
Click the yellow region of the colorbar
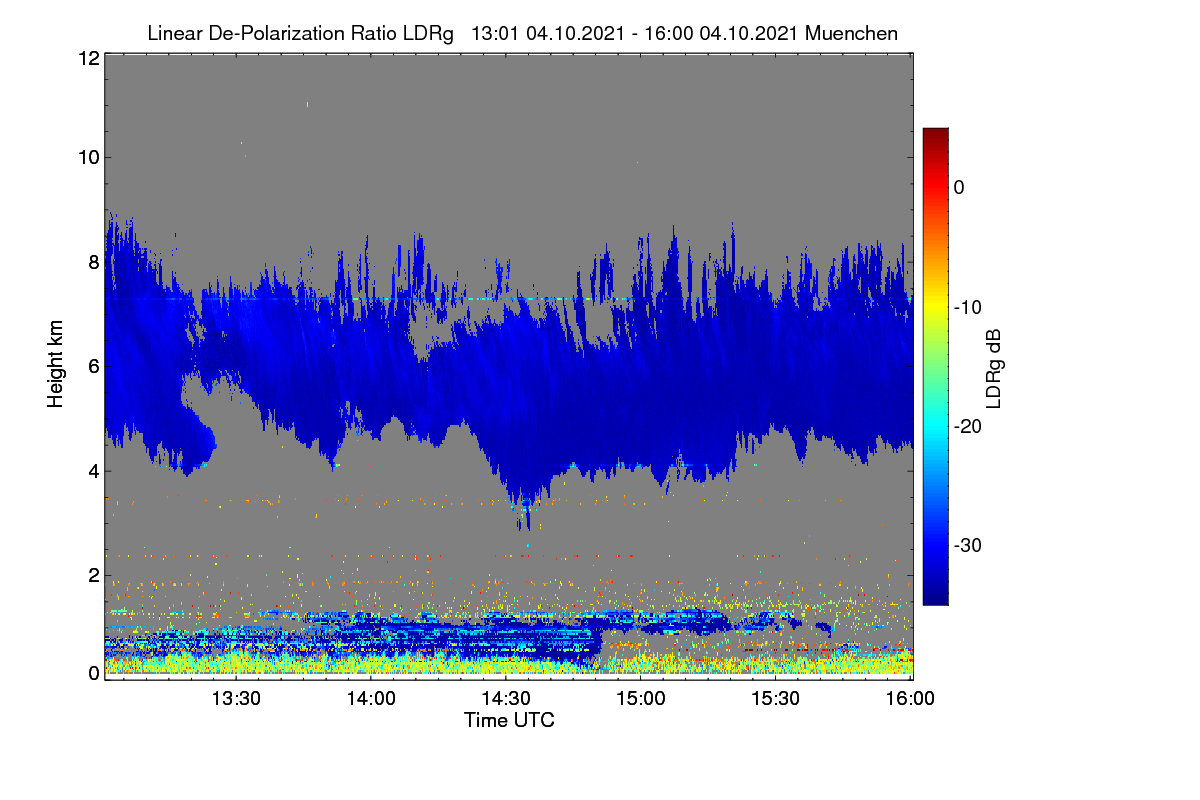tap(935, 308)
